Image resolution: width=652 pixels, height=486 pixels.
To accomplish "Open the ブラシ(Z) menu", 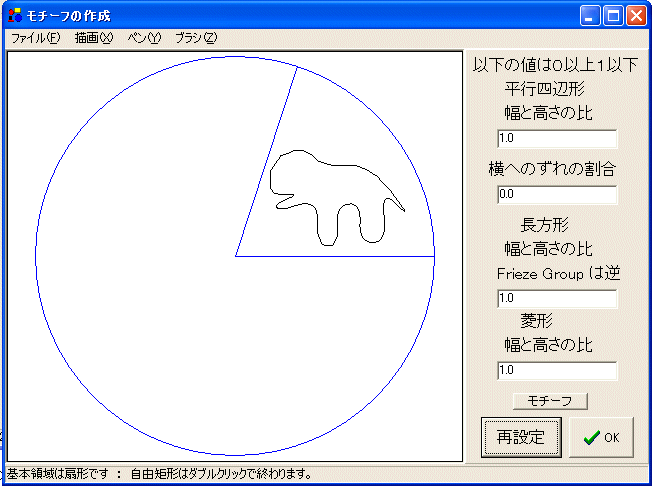I will click(196, 38).
